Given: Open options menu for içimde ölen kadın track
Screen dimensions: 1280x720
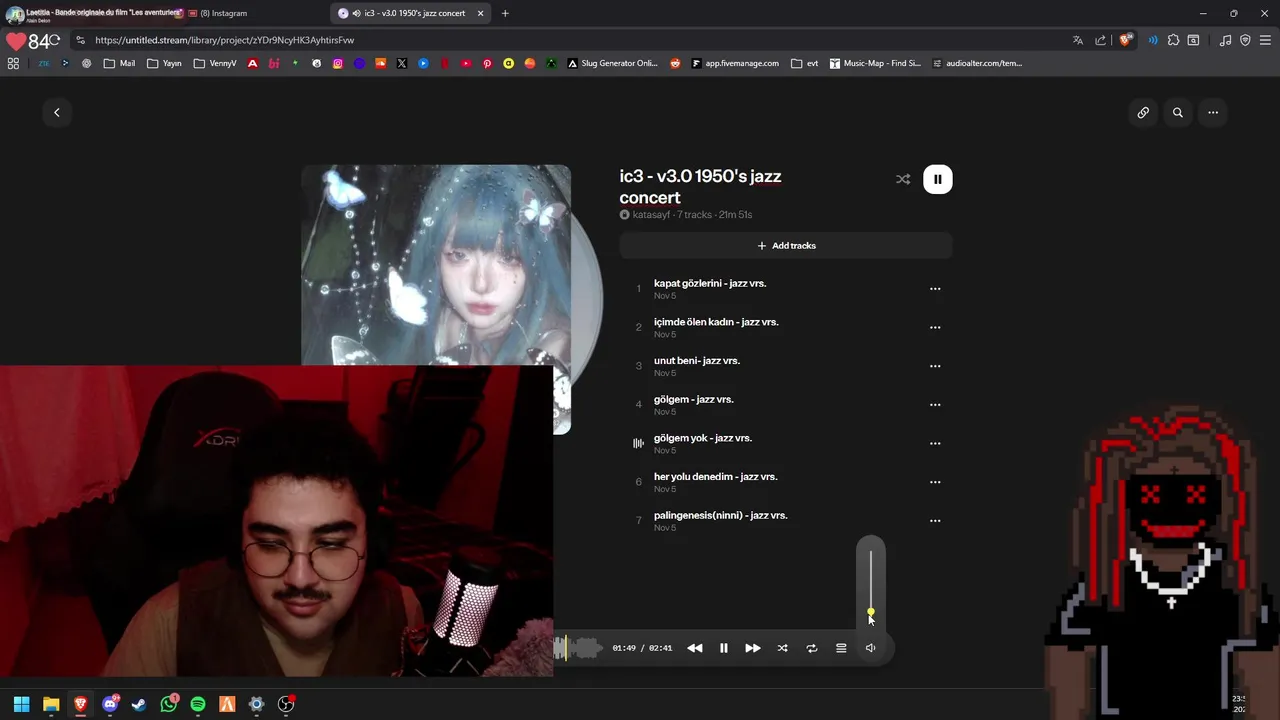Looking at the screenshot, I should (x=935, y=327).
